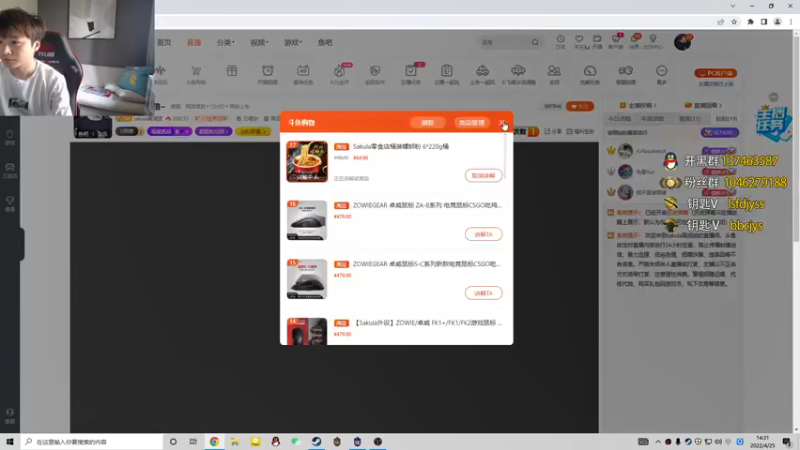
Task: Click 取消讲解 for the Sakula noodle product
Action: (483, 176)
